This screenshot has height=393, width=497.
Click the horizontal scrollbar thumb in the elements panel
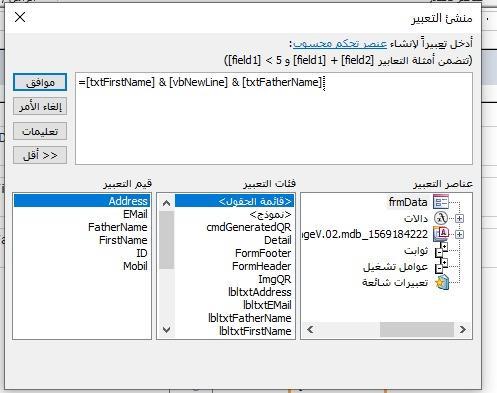point(417,330)
